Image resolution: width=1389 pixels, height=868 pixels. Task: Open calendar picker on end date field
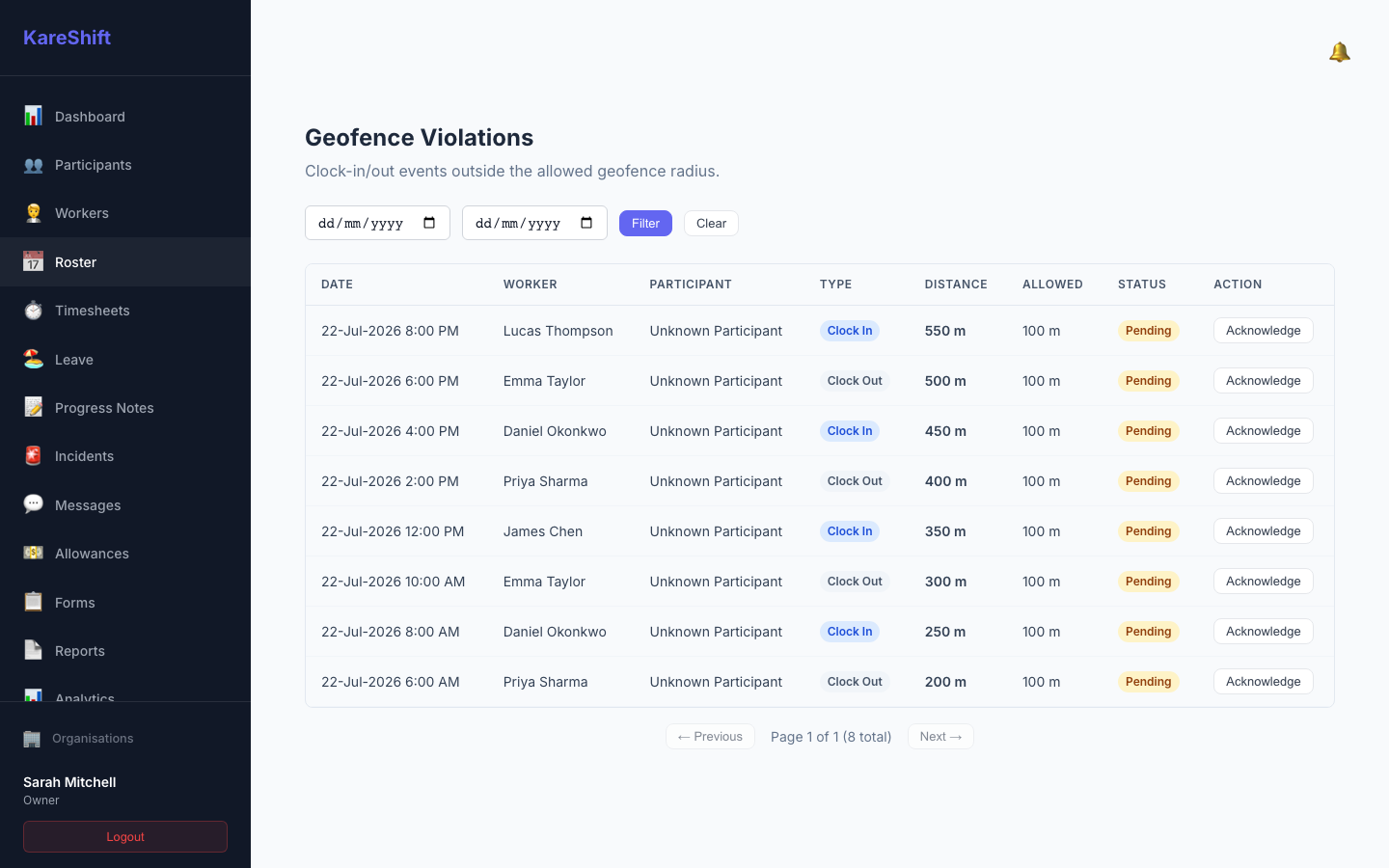pos(586,223)
